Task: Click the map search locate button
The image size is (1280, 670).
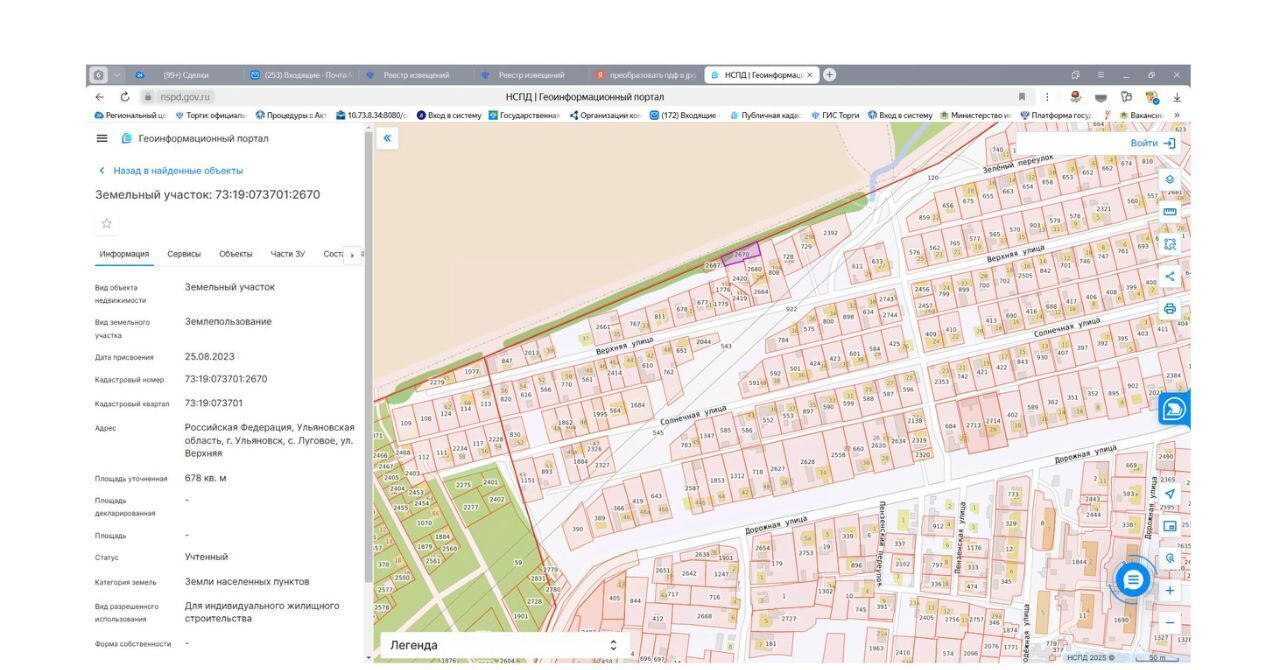Action: (x=1170, y=558)
